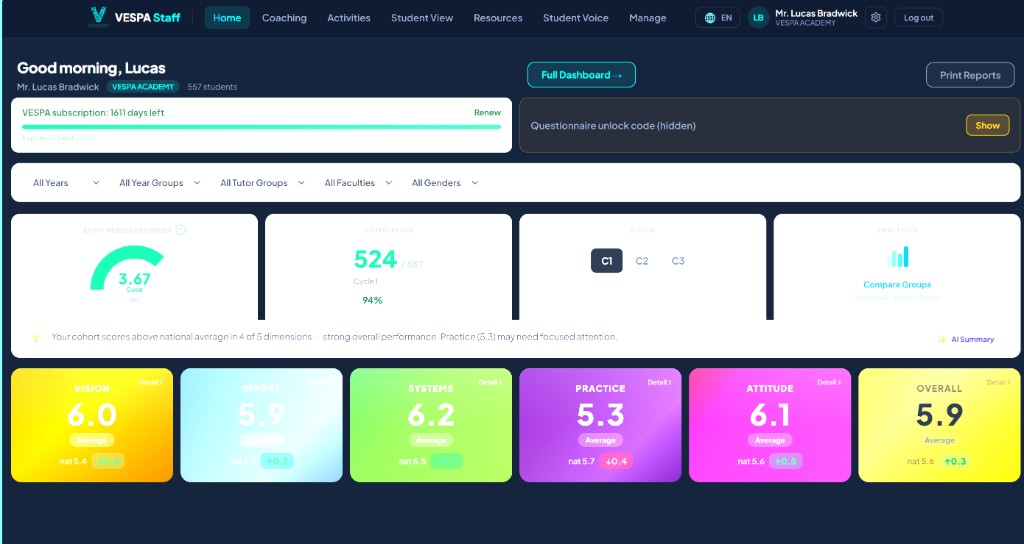Open settings via the gear icon

click(x=876, y=18)
